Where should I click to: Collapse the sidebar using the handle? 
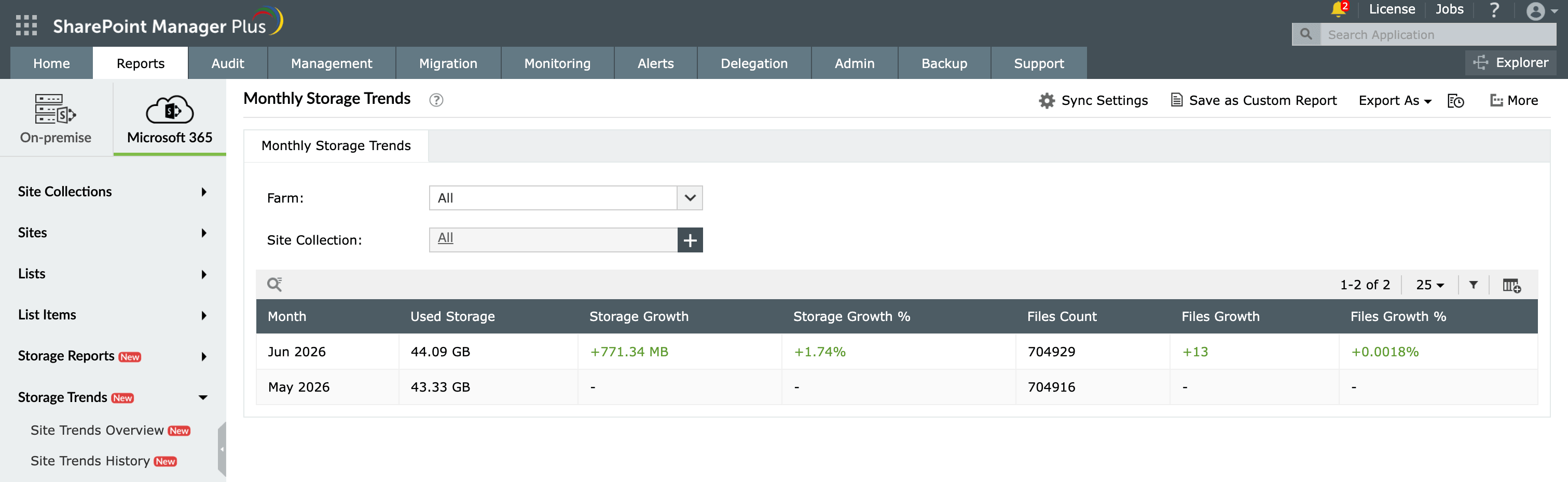click(222, 448)
